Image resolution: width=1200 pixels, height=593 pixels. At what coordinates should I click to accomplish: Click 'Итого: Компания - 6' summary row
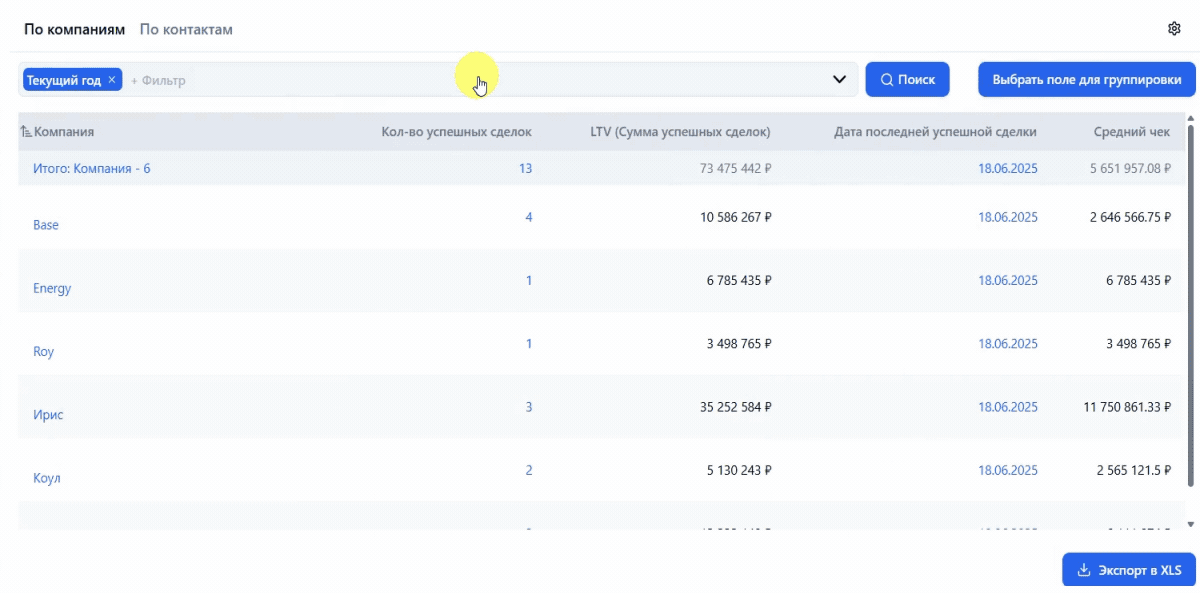(92, 169)
